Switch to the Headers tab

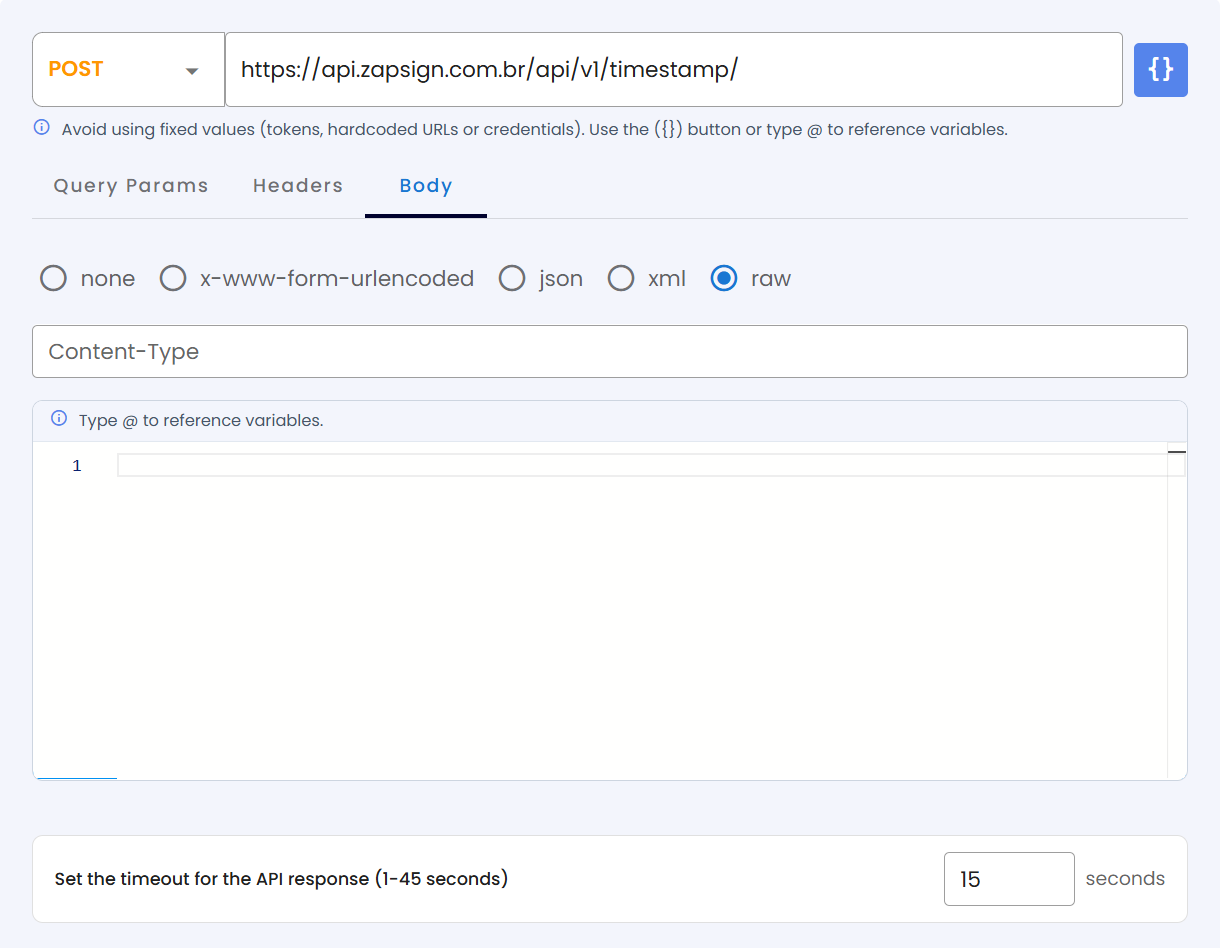(298, 185)
